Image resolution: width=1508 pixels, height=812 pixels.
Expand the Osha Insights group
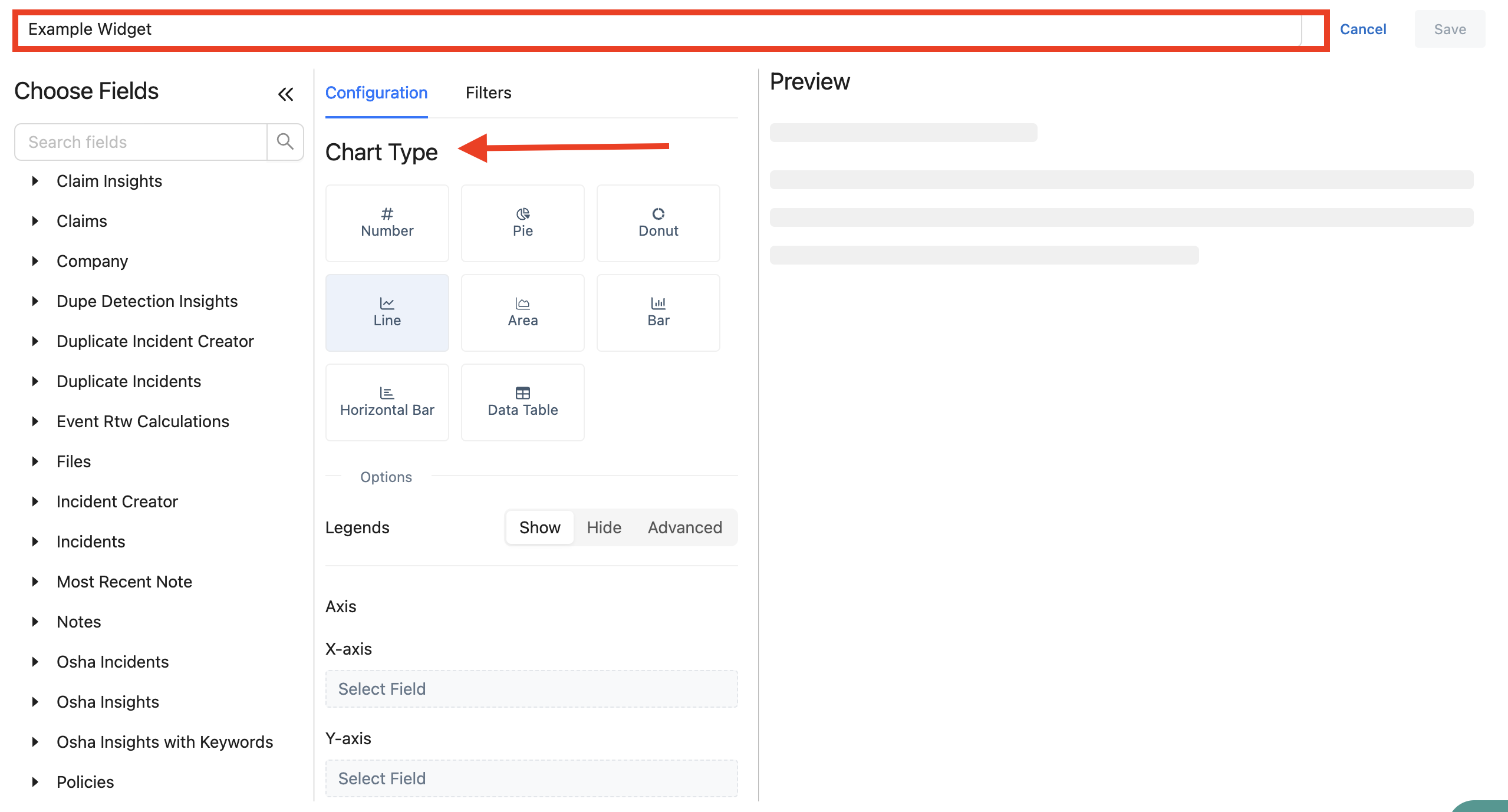(35, 702)
